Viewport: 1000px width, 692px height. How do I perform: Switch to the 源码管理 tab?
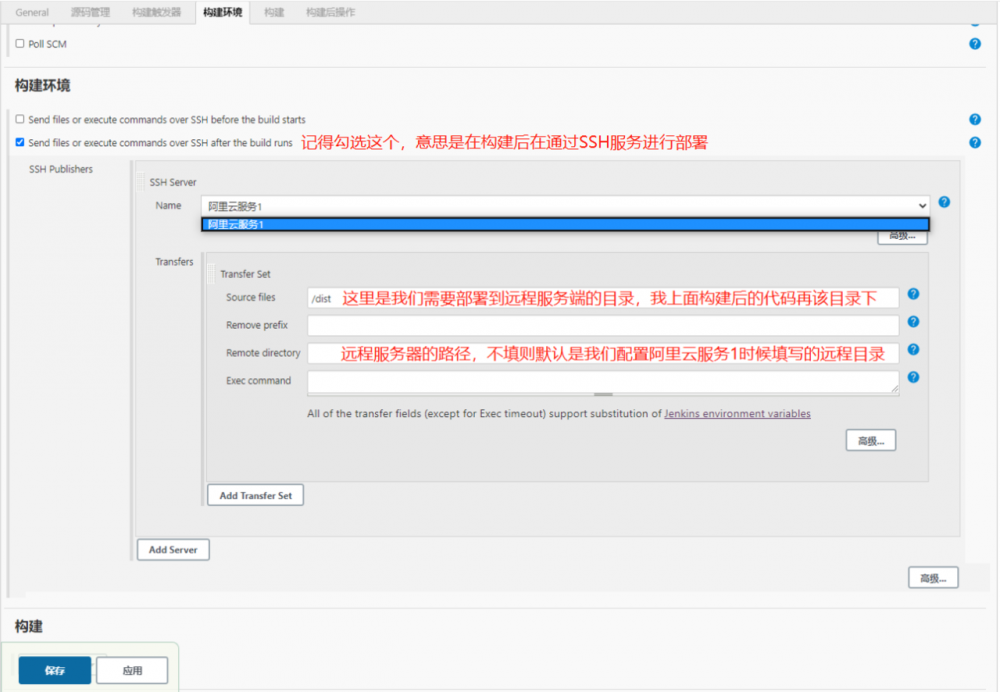point(90,12)
